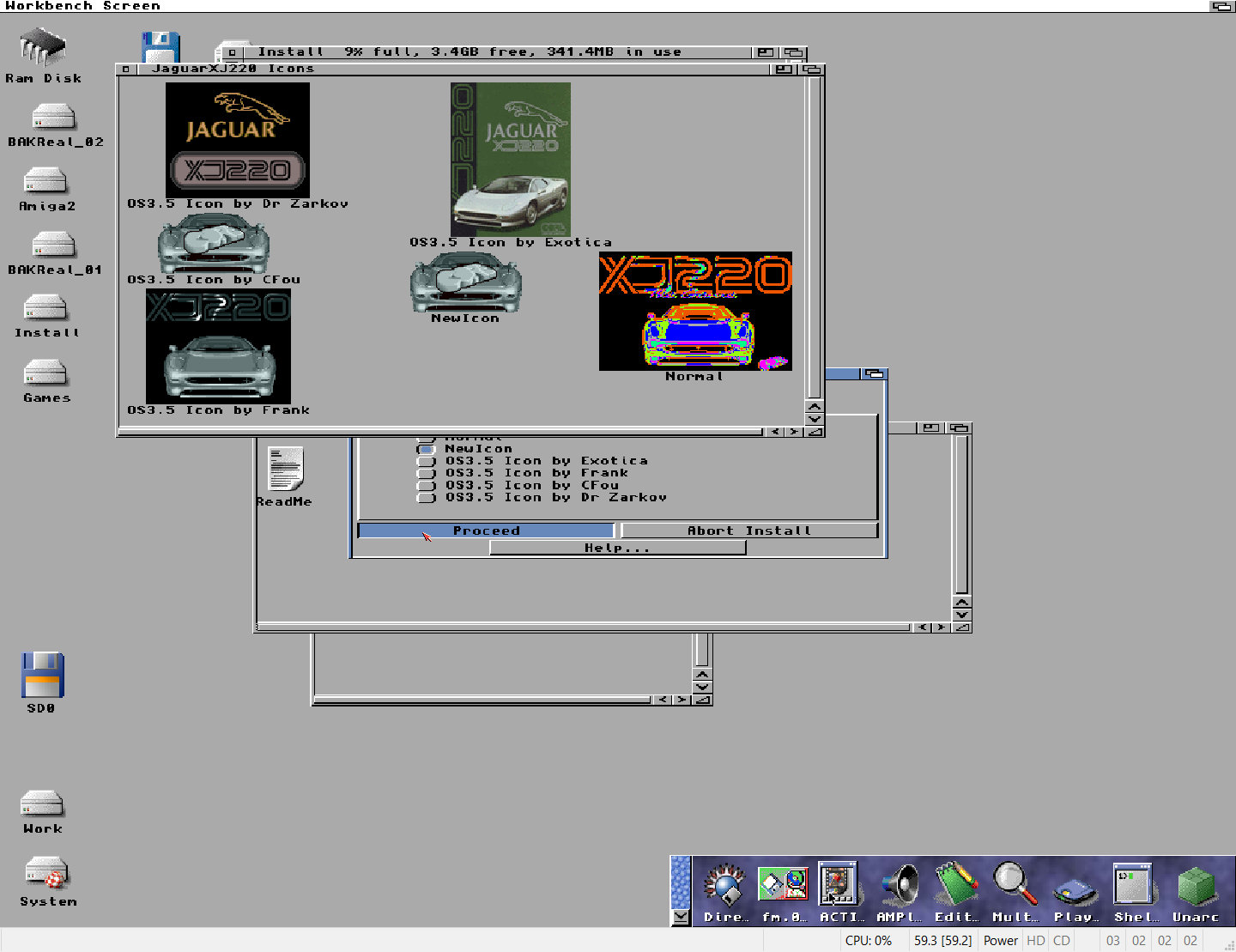Select the OS3.5 Icon by Exotica image

[511, 160]
